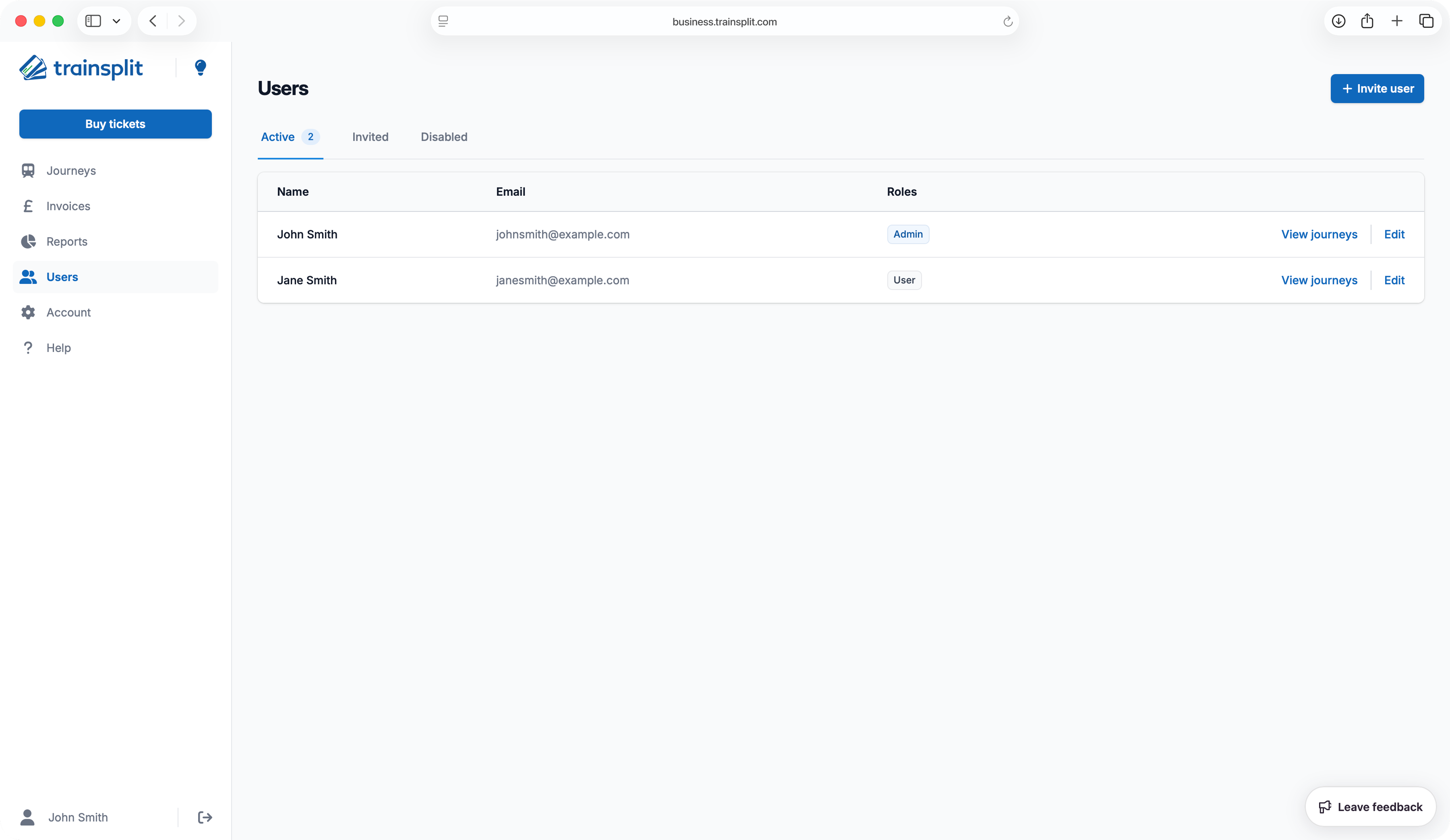Edit John Smith's user record

coord(1394,234)
